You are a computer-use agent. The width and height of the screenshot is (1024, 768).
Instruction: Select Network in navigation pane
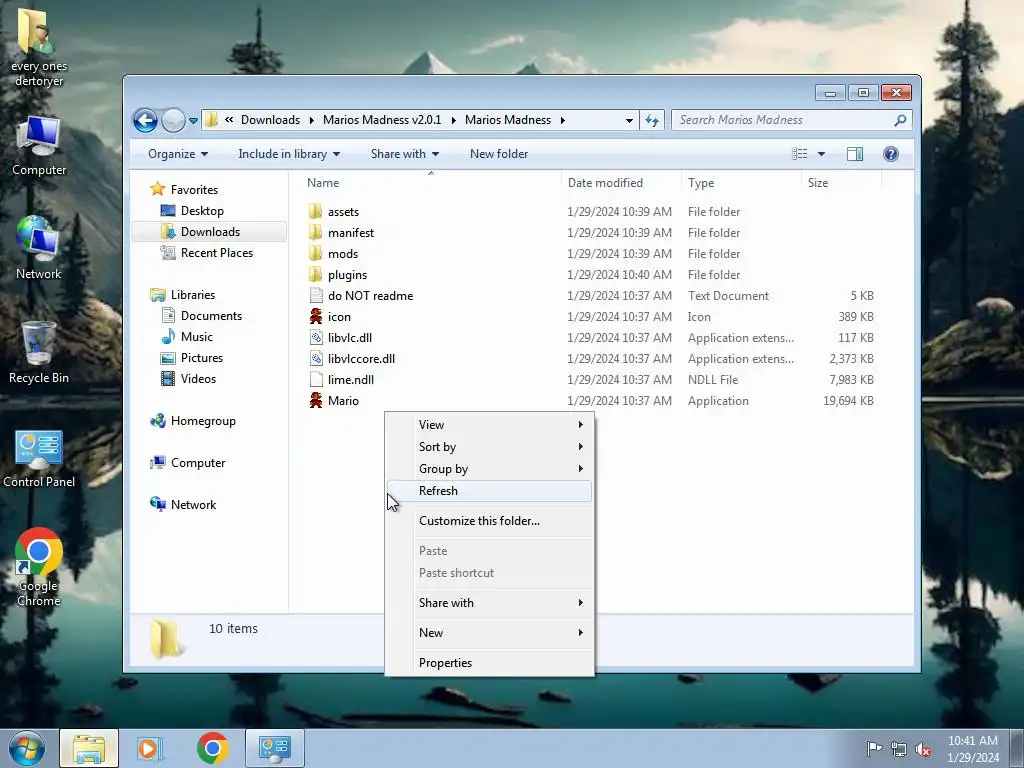pos(193,504)
